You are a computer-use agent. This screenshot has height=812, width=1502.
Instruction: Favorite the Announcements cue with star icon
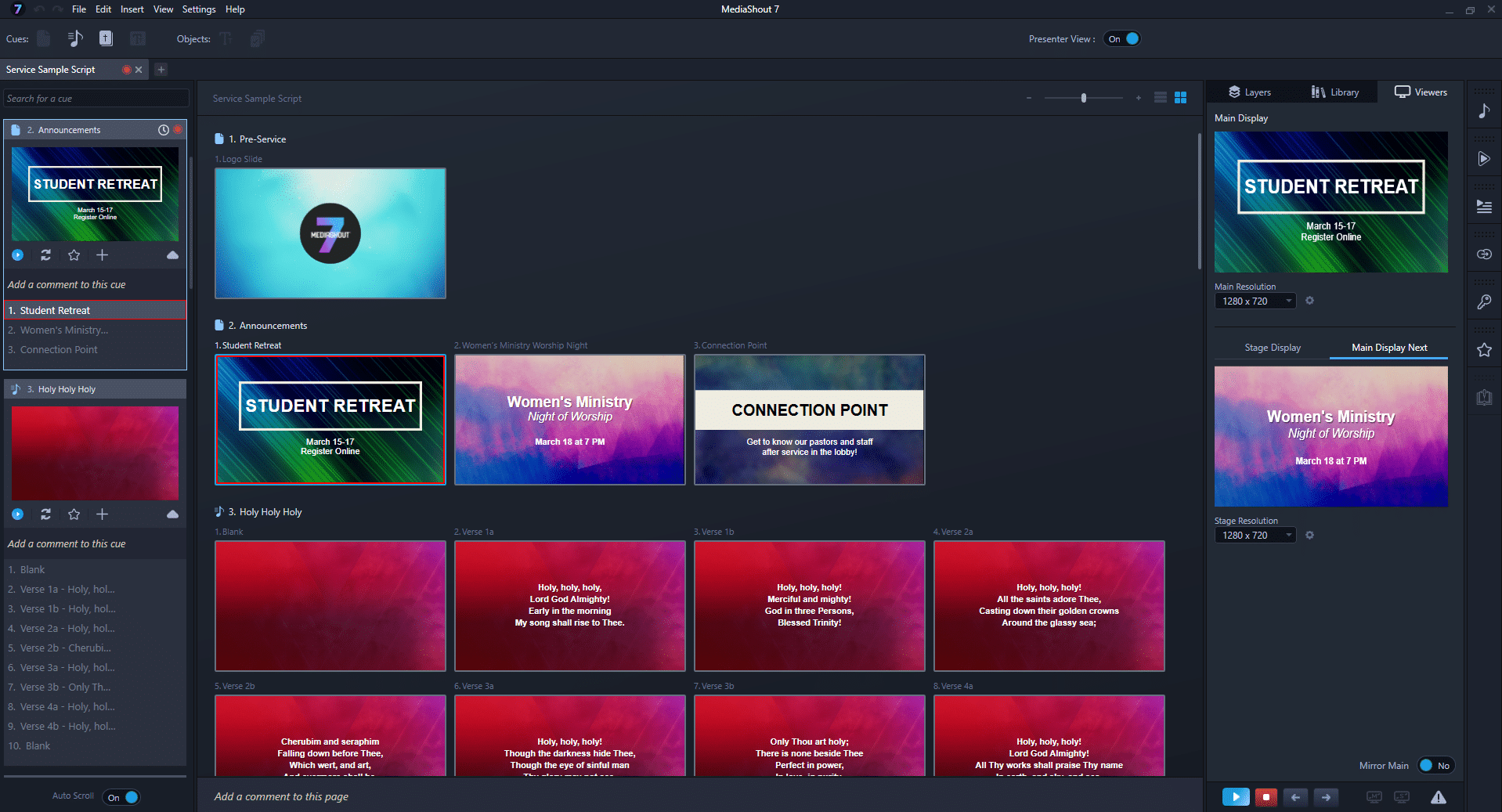tap(74, 255)
